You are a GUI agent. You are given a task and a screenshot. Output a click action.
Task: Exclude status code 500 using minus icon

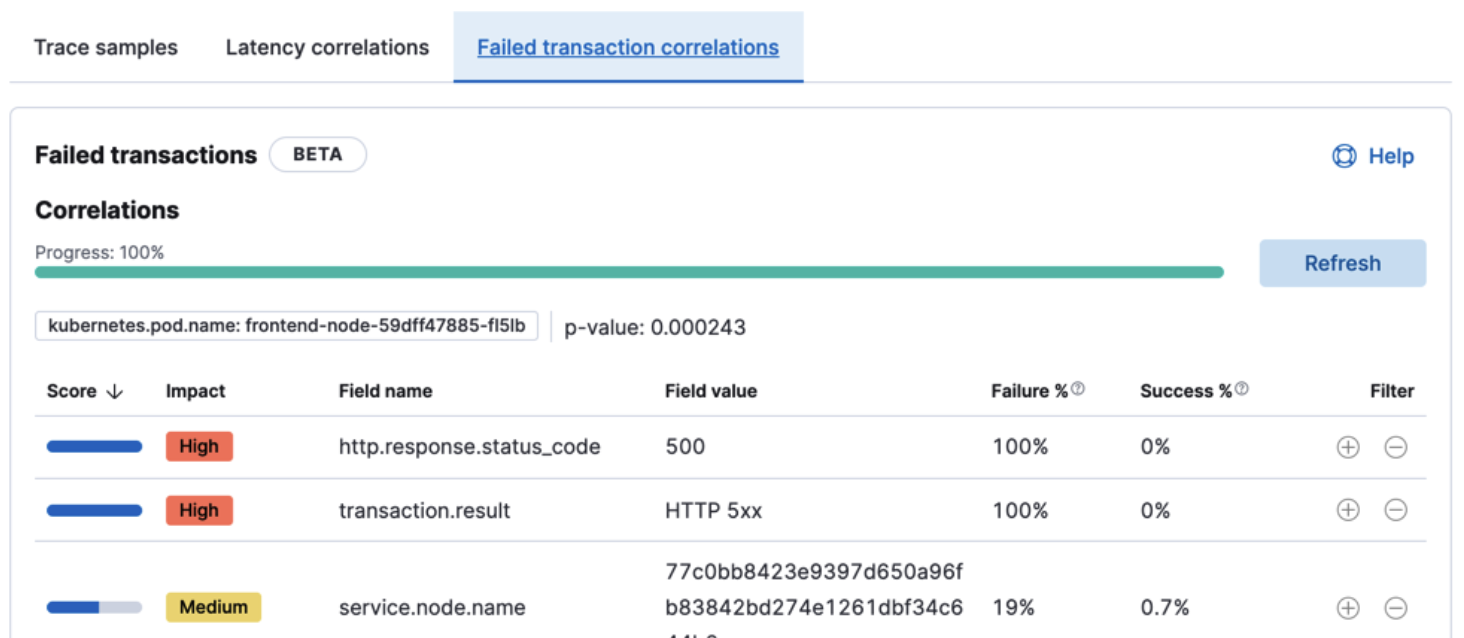(x=1397, y=447)
